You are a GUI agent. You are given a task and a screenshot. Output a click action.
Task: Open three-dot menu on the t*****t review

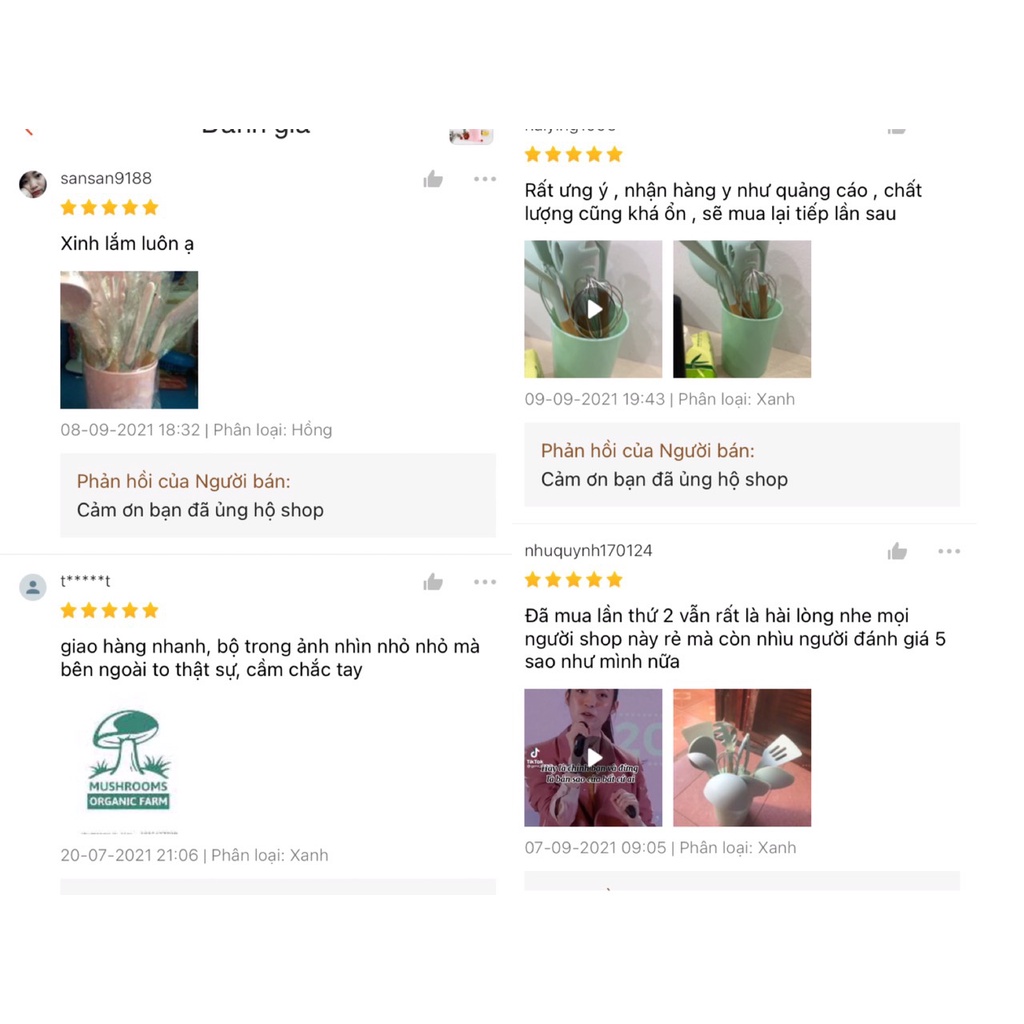485,582
